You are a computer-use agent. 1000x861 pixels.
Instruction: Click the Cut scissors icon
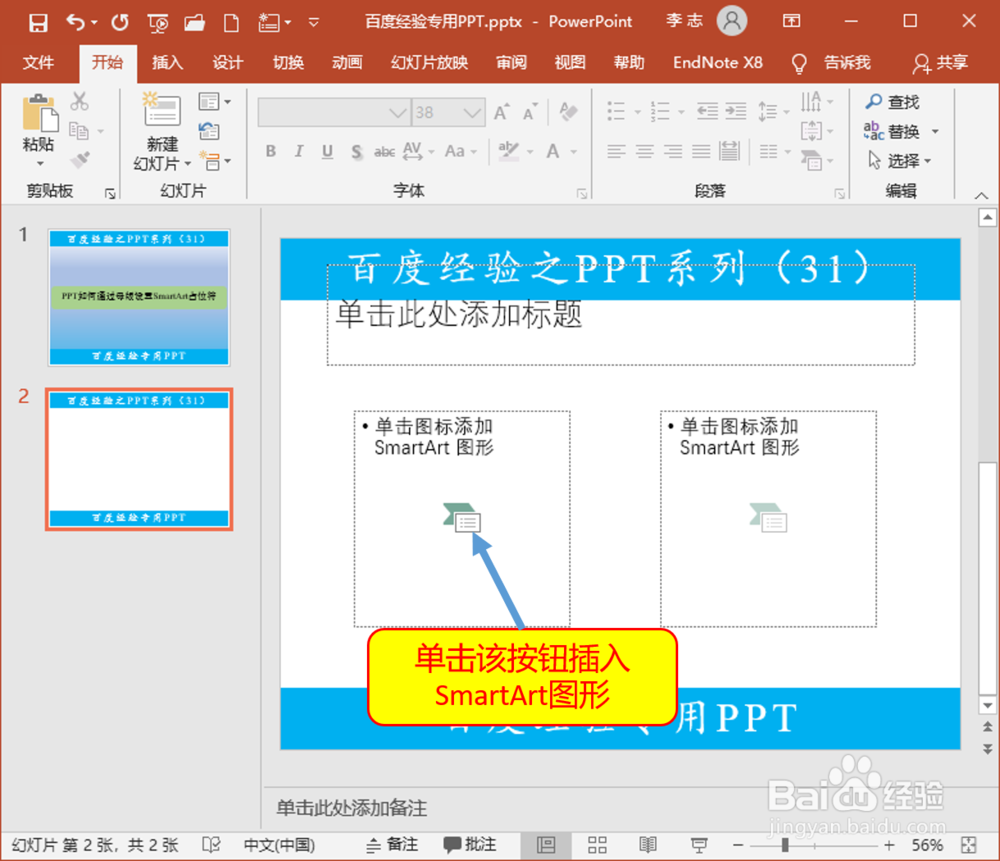[80, 101]
